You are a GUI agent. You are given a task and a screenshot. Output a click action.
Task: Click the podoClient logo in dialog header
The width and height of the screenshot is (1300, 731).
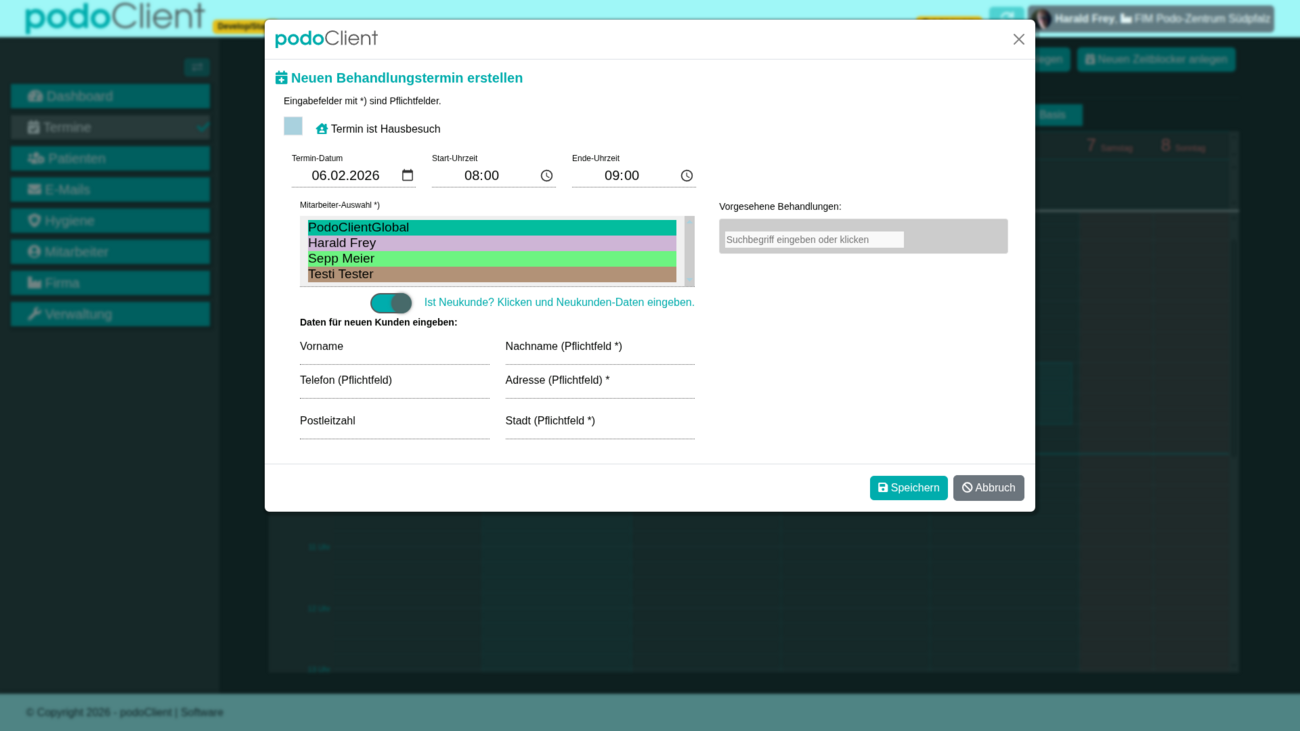(x=326, y=39)
